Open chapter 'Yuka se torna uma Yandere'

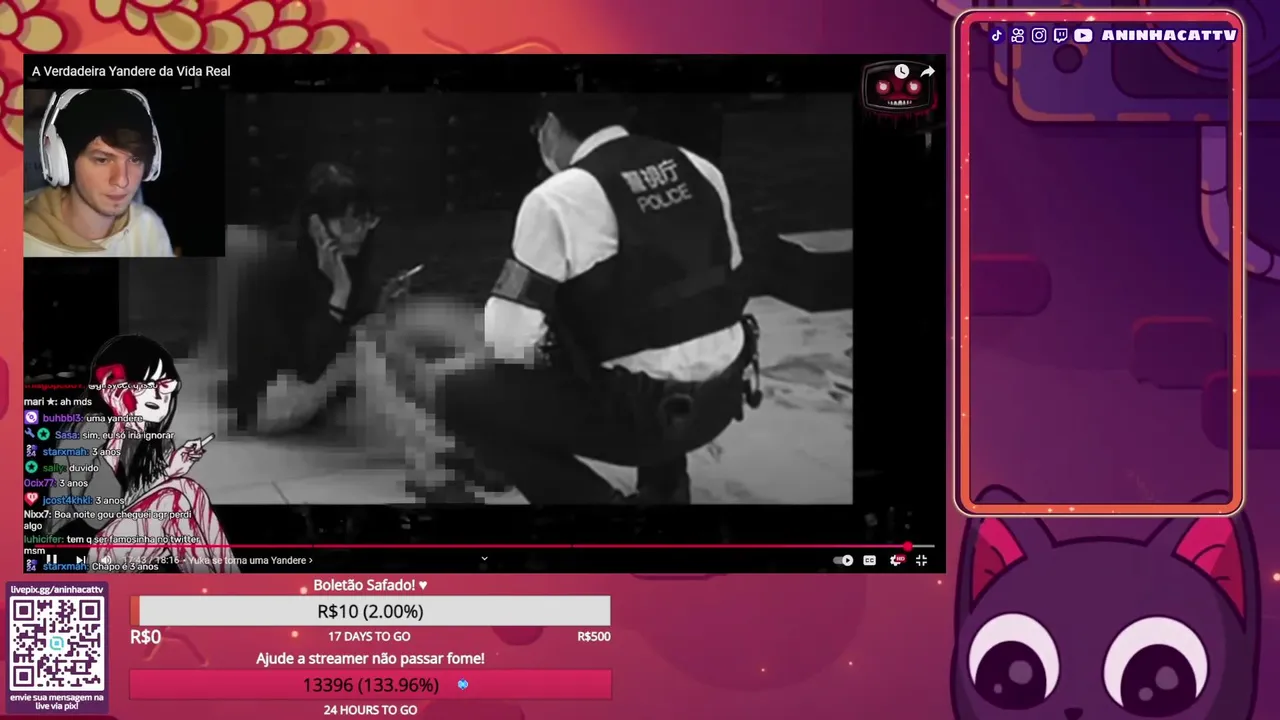click(250, 561)
